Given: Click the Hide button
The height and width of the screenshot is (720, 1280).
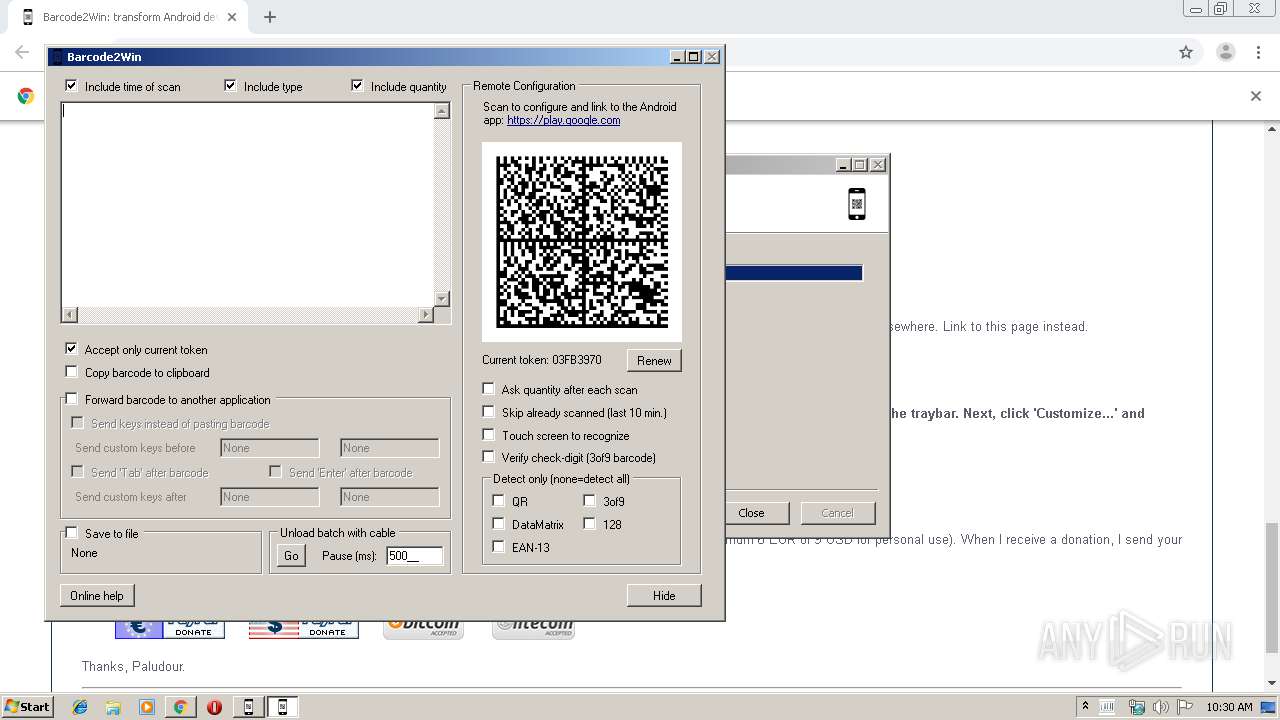Looking at the screenshot, I should 664,595.
